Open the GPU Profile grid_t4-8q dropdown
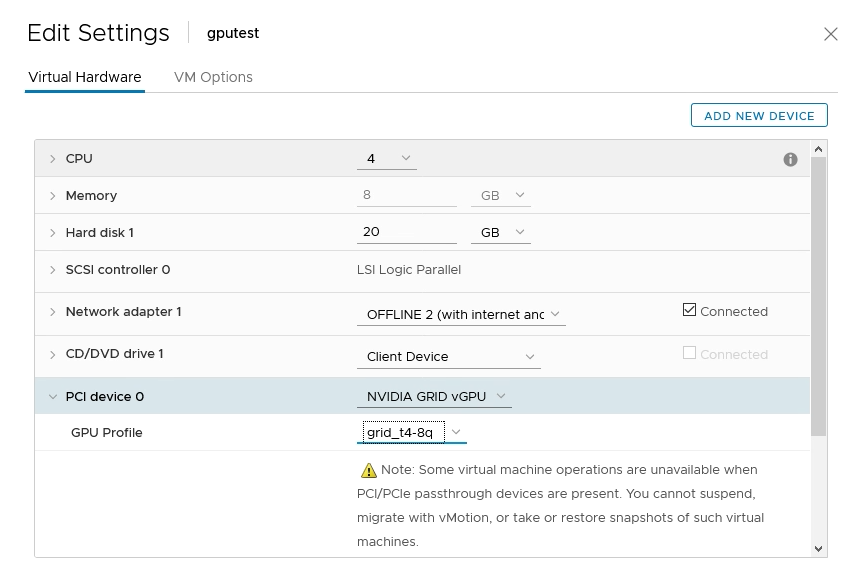 pyautogui.click(x=412, y=432)
